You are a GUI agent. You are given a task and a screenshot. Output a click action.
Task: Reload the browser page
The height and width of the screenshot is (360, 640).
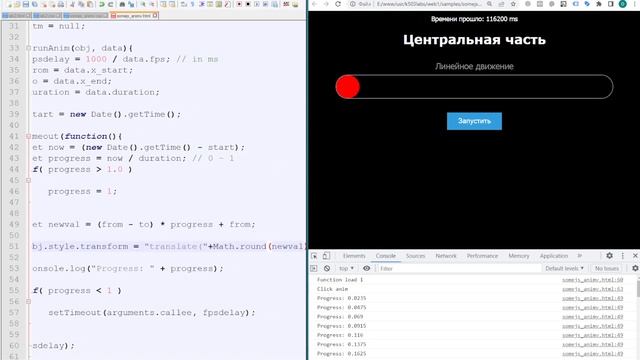pos(338,4)
